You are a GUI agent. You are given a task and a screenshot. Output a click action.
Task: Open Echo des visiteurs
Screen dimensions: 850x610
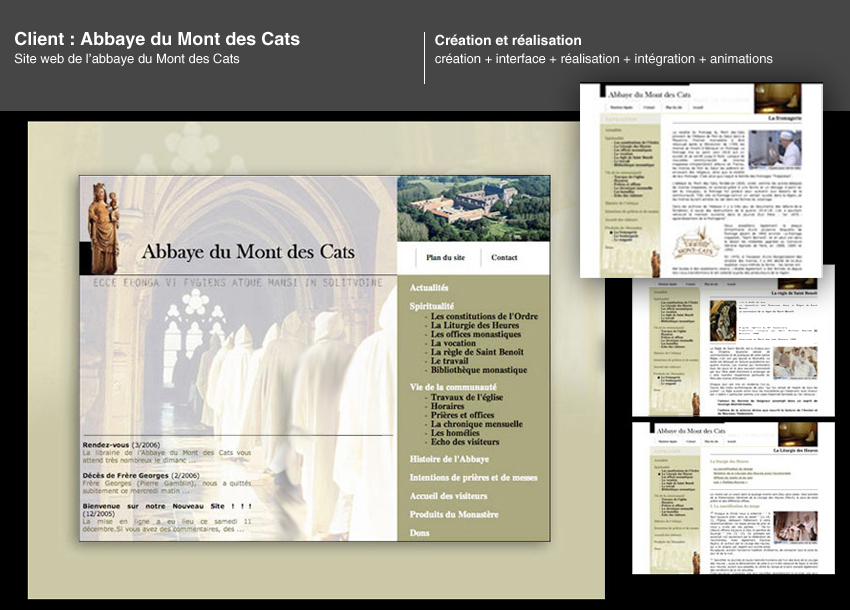(465, 442)
